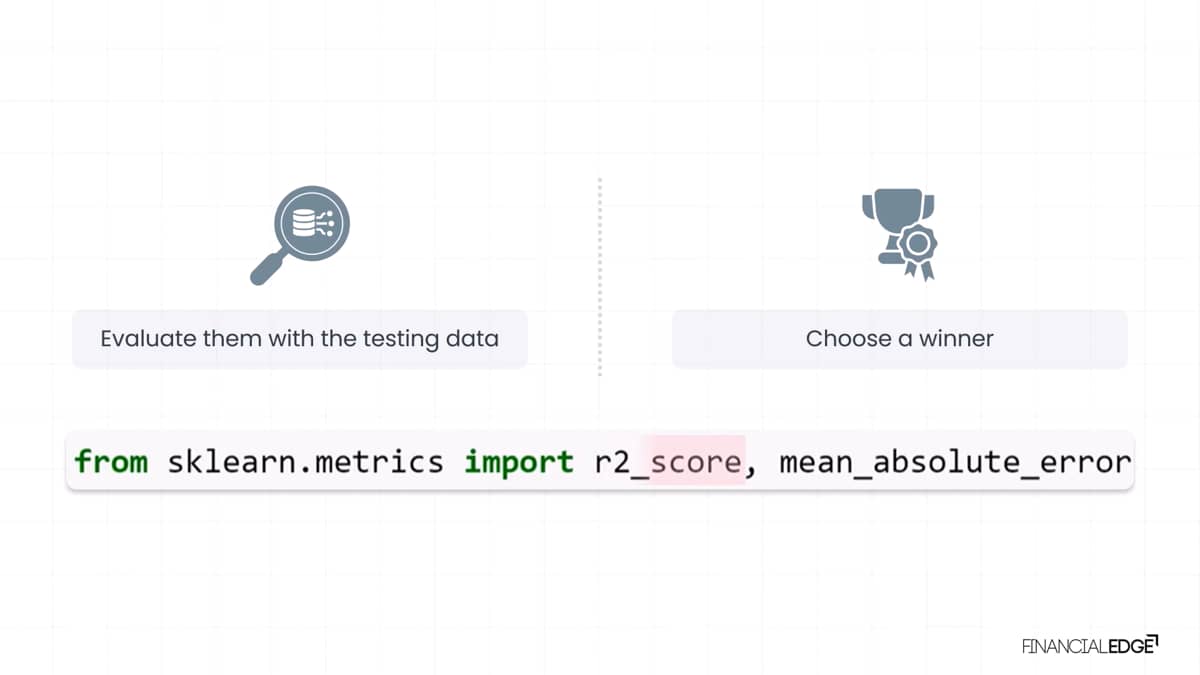Click the "r2" prefix in the code
Image resolution: width=1200 pixels, height=675 pixels.
[611, 462]
